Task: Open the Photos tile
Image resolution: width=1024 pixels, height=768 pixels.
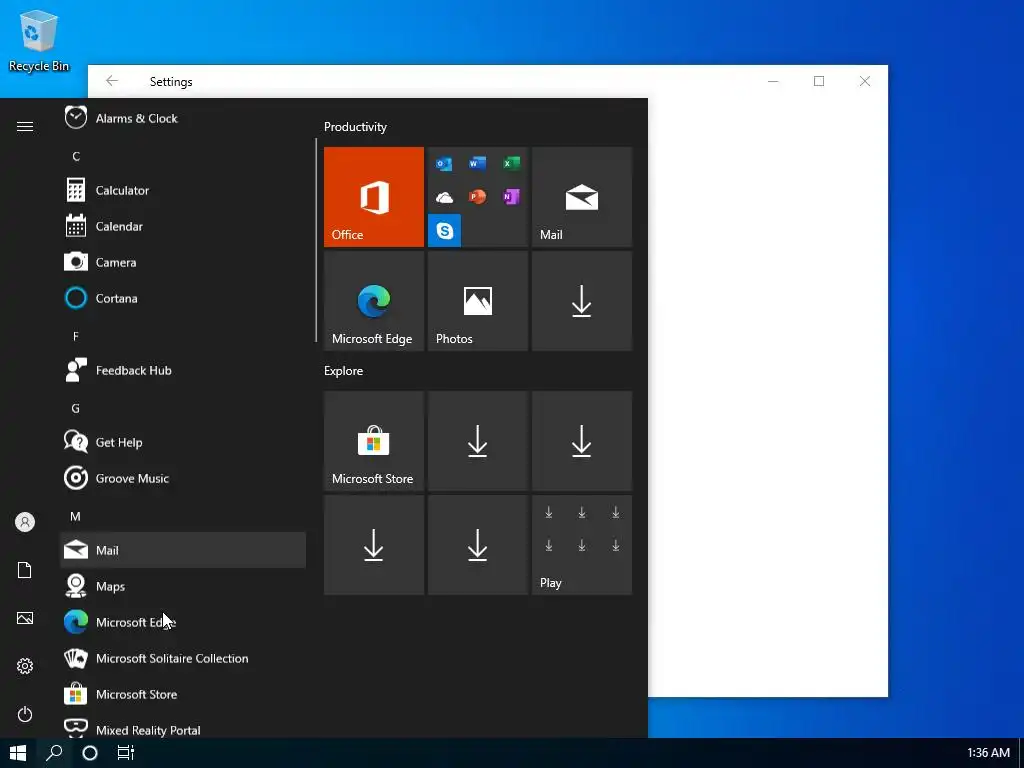Action: pos(477,301)
